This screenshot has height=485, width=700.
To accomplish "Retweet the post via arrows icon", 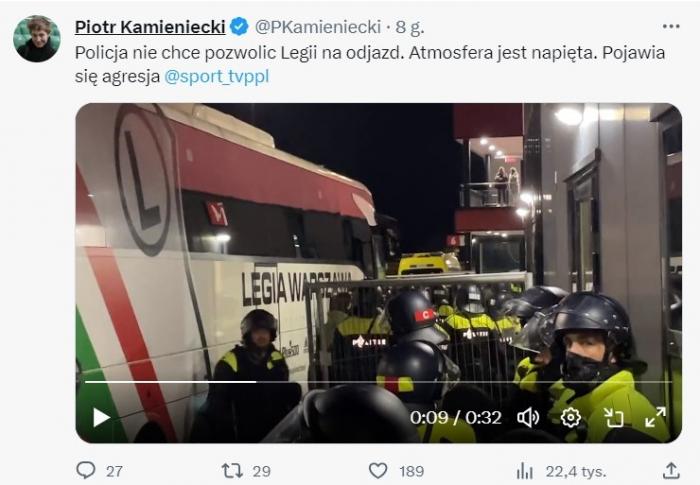I will pos(232,471).
